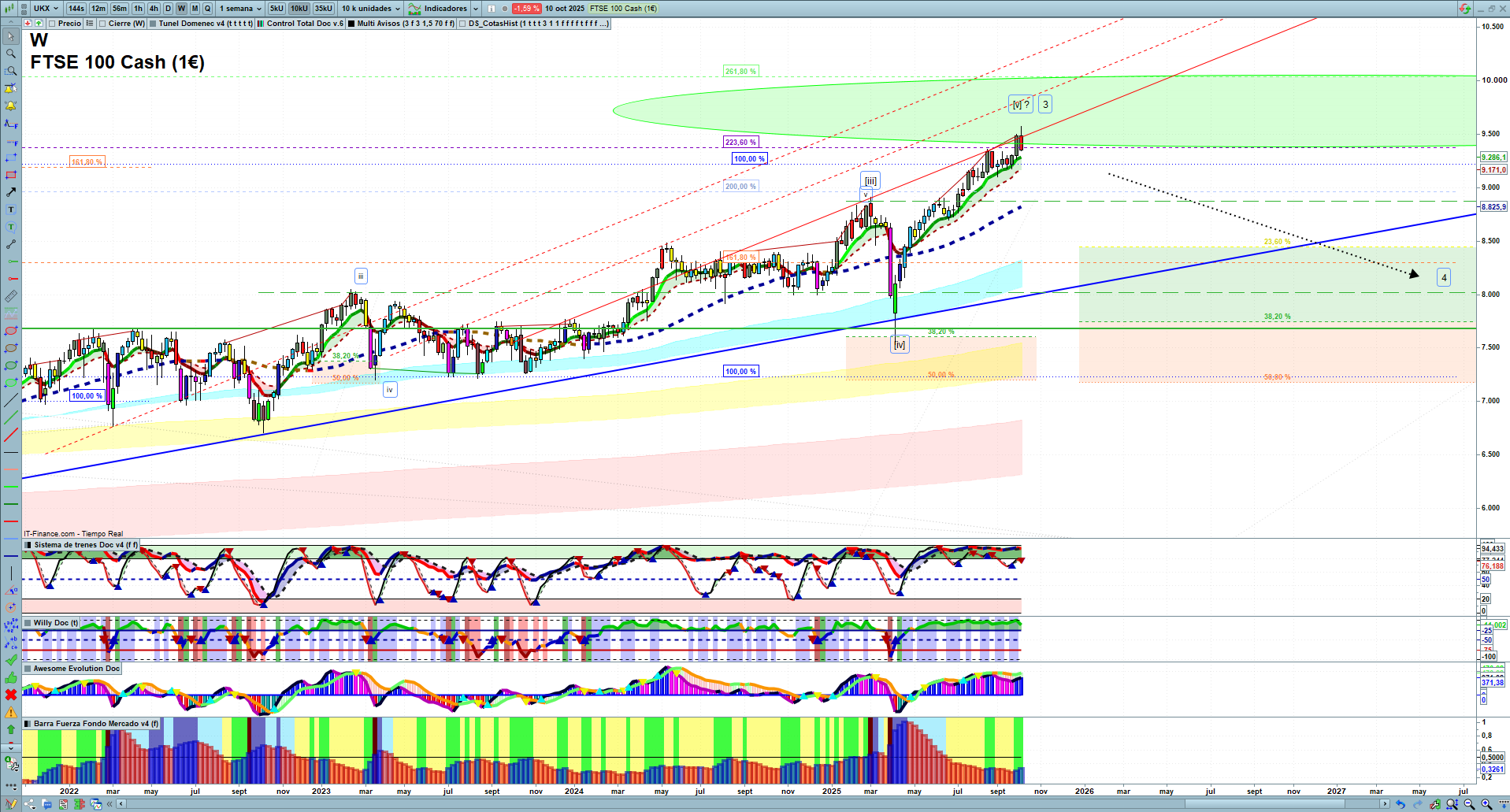Load 5kU historical units
This screenshot has height=812, width=1510.
click(x=276, y=9)
